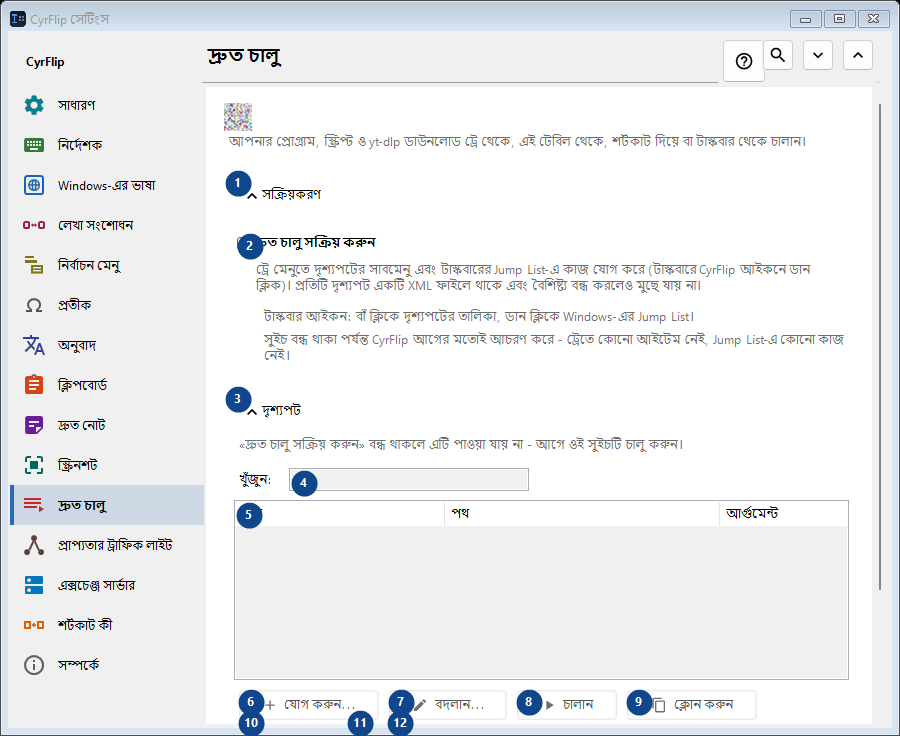The image size is (900, 736).
Task: Select the ক্লিপবোর্ড clipboard icon
Action: click(x=34, y=385)
